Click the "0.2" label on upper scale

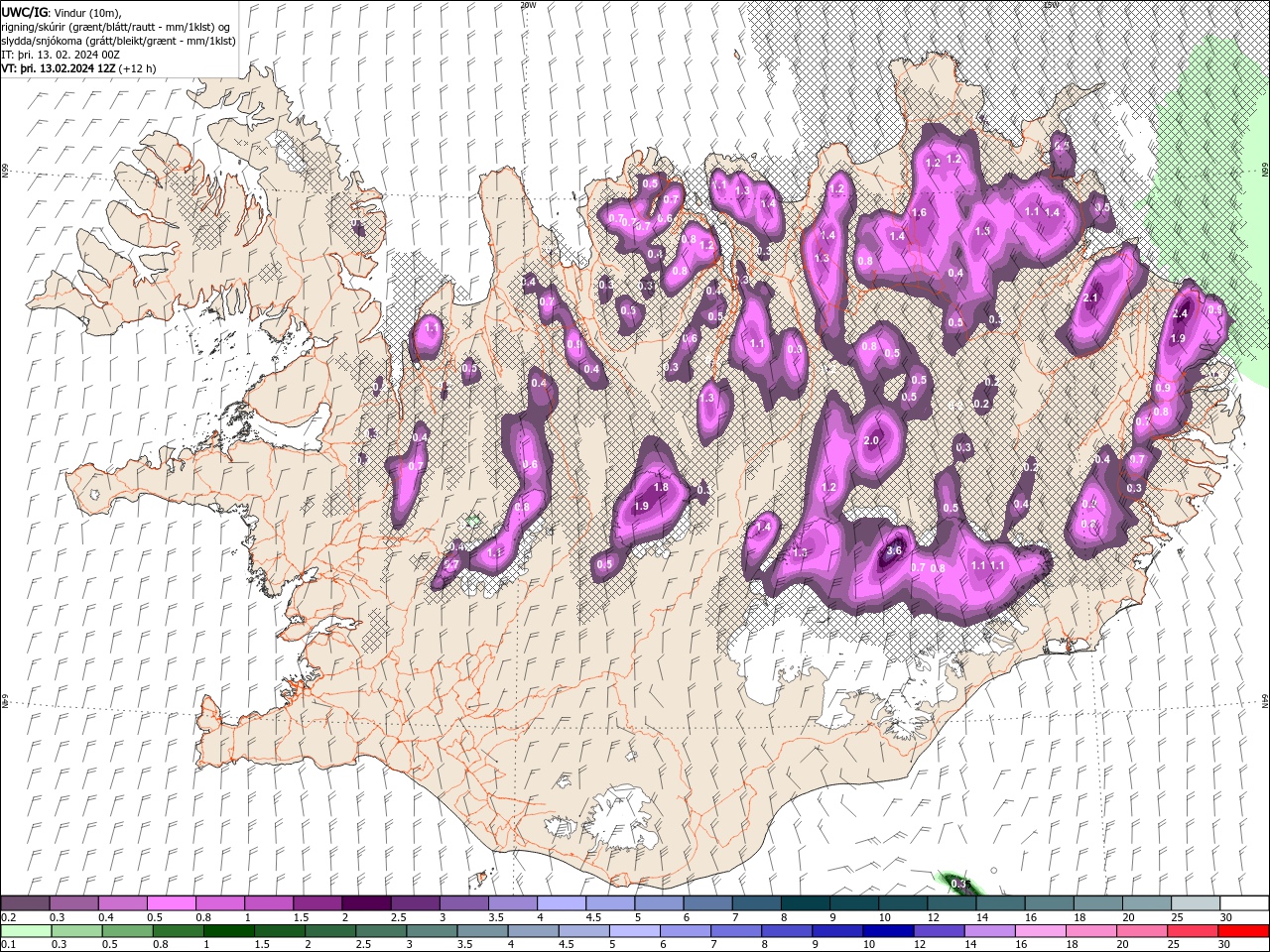(x=7, y=917)
